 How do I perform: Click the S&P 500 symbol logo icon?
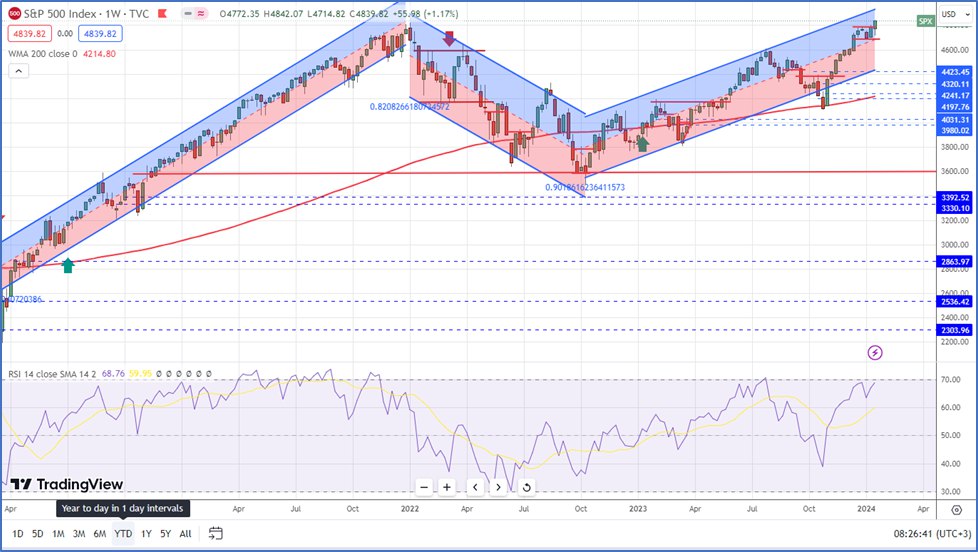coord(14,14)
